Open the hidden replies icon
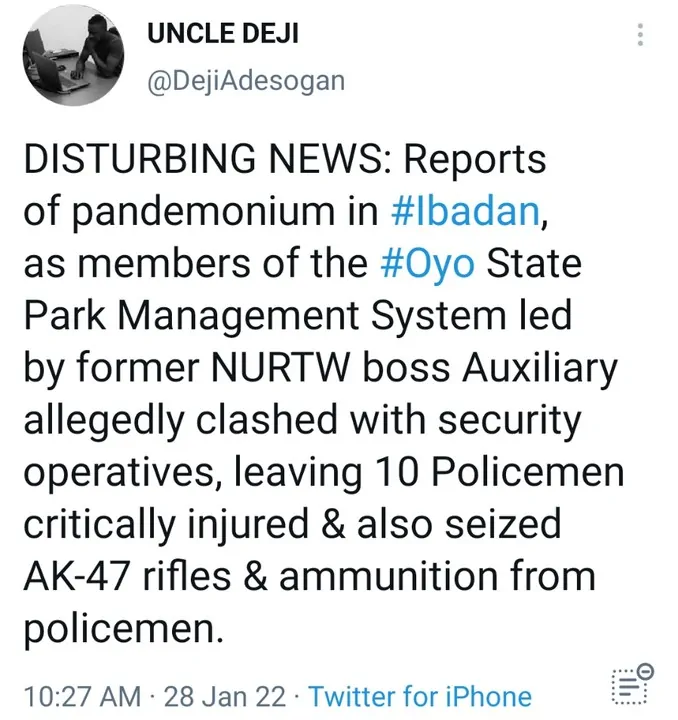 click(x=631, y=686)
